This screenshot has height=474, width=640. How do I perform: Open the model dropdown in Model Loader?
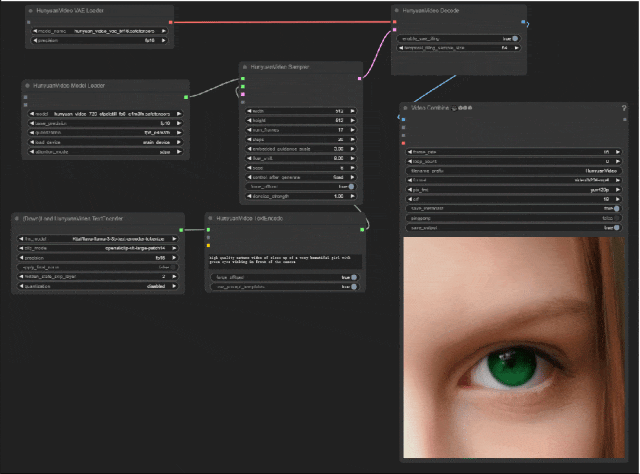[x=105, y=114]
